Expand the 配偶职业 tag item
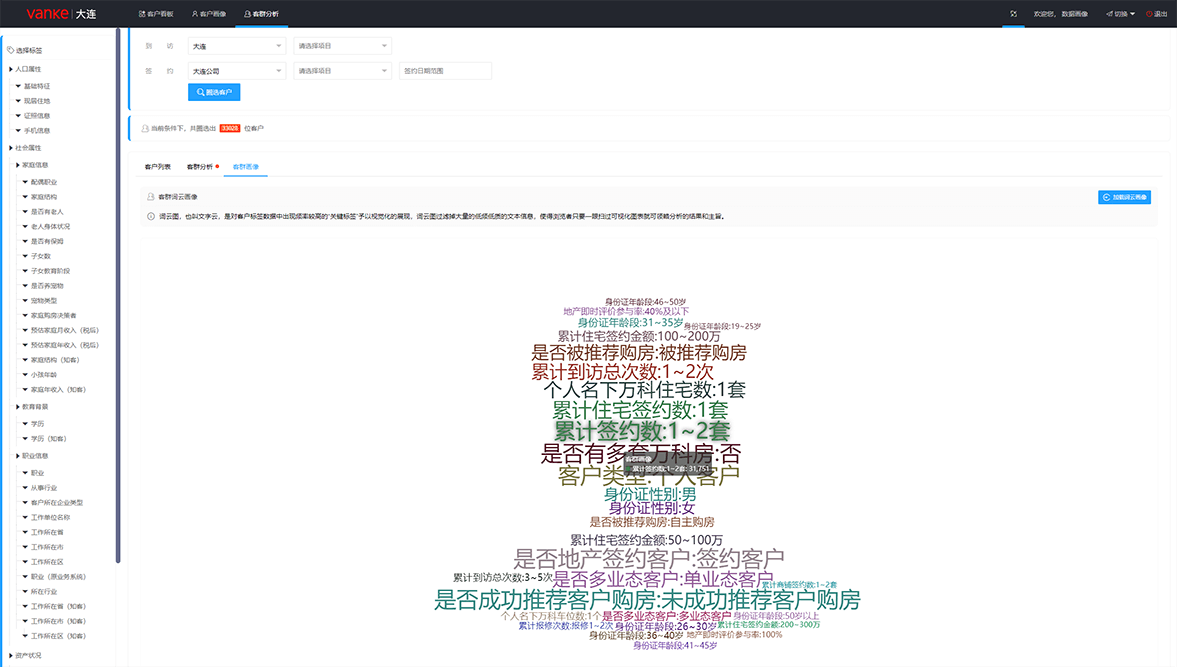The height and width of the screenshot is (667, 1177). (x=25, y=183)
